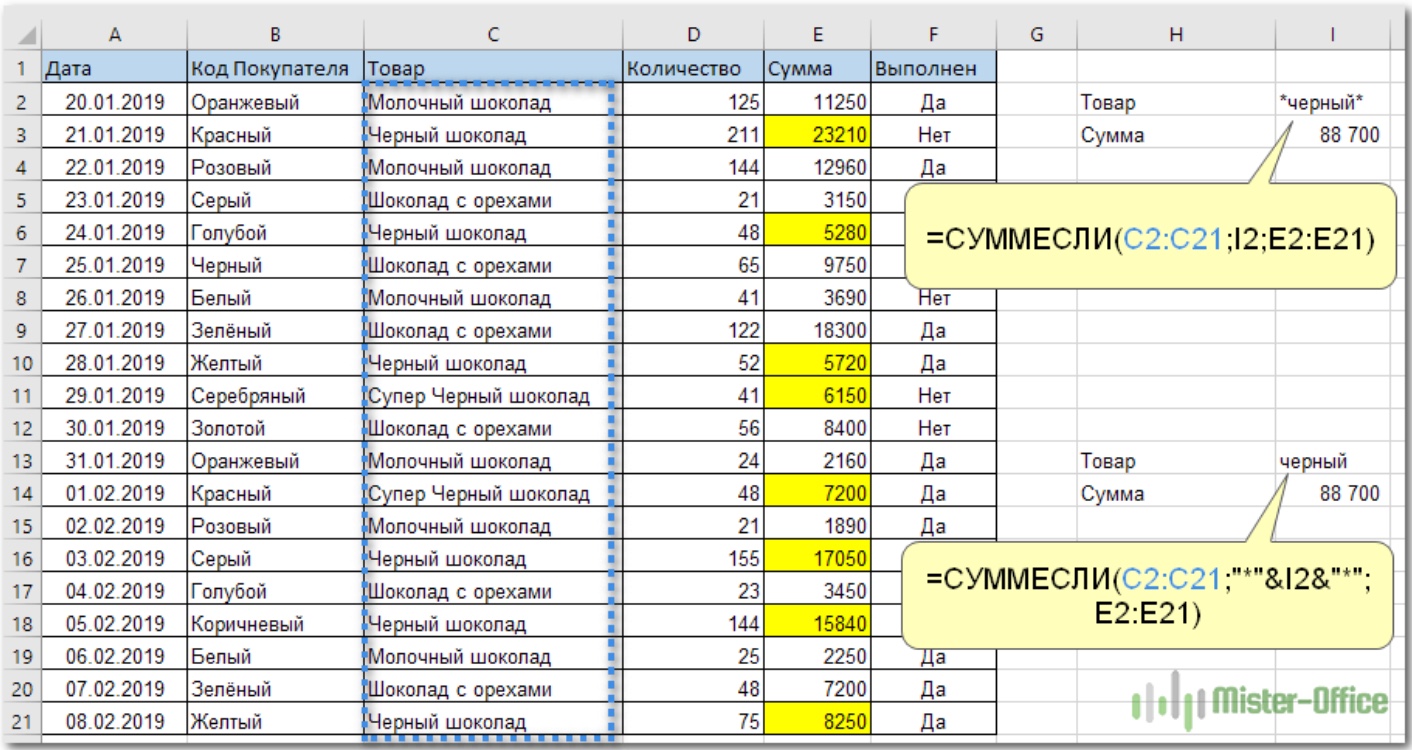Select "Супер Черный шоколад" in row 14

click(x=493, y=494)
